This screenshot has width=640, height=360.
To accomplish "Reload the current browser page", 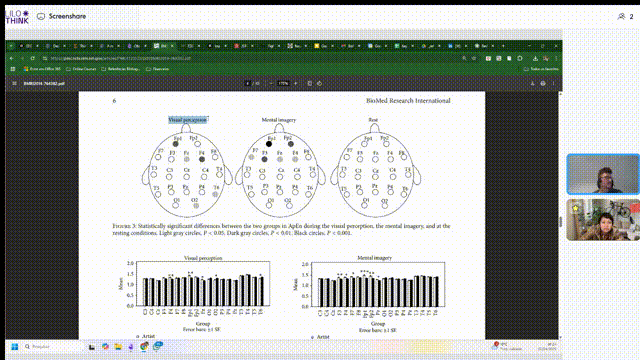I will (33, 58).
